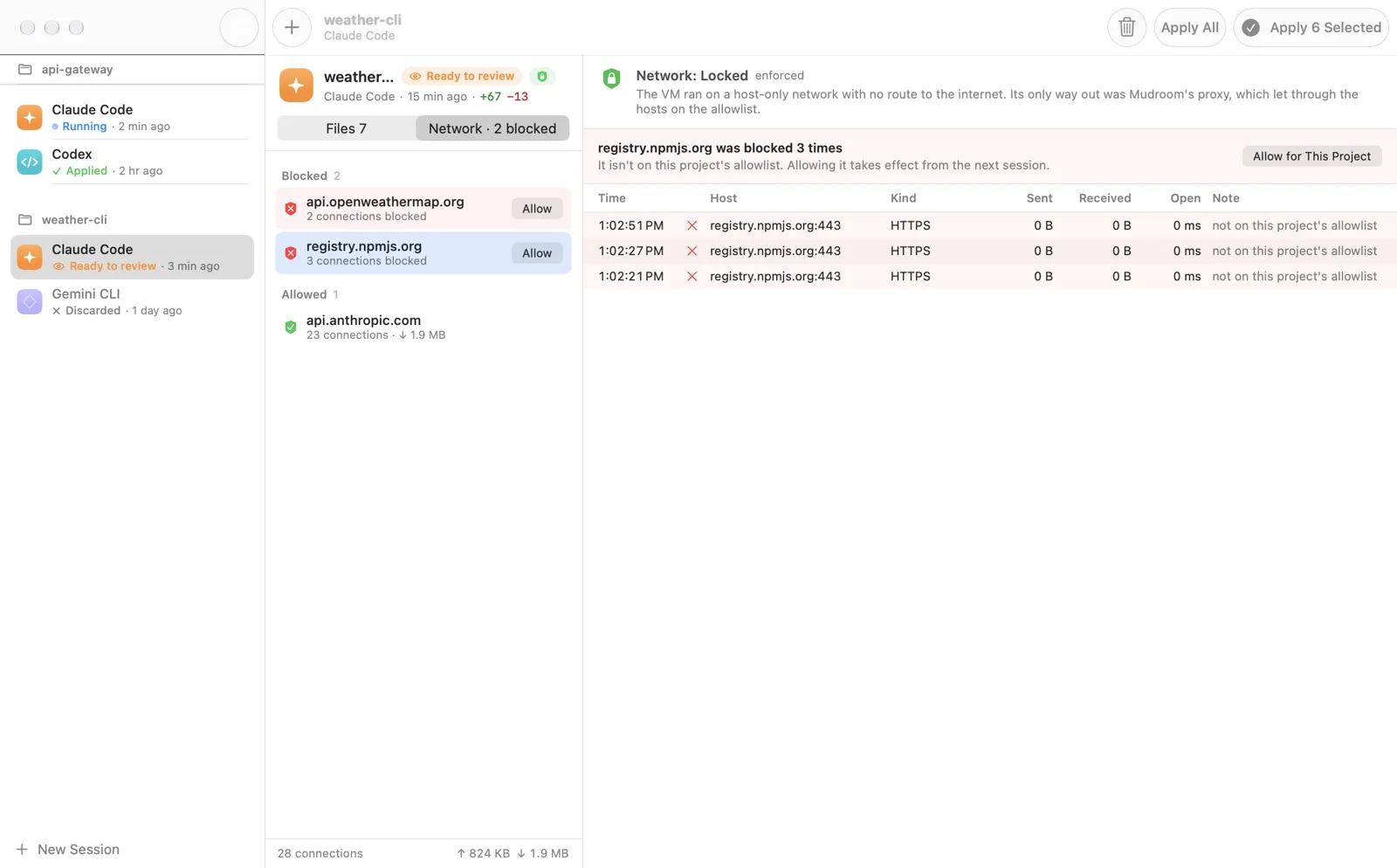Allow registry.npmjs.org host

point(537,253)
